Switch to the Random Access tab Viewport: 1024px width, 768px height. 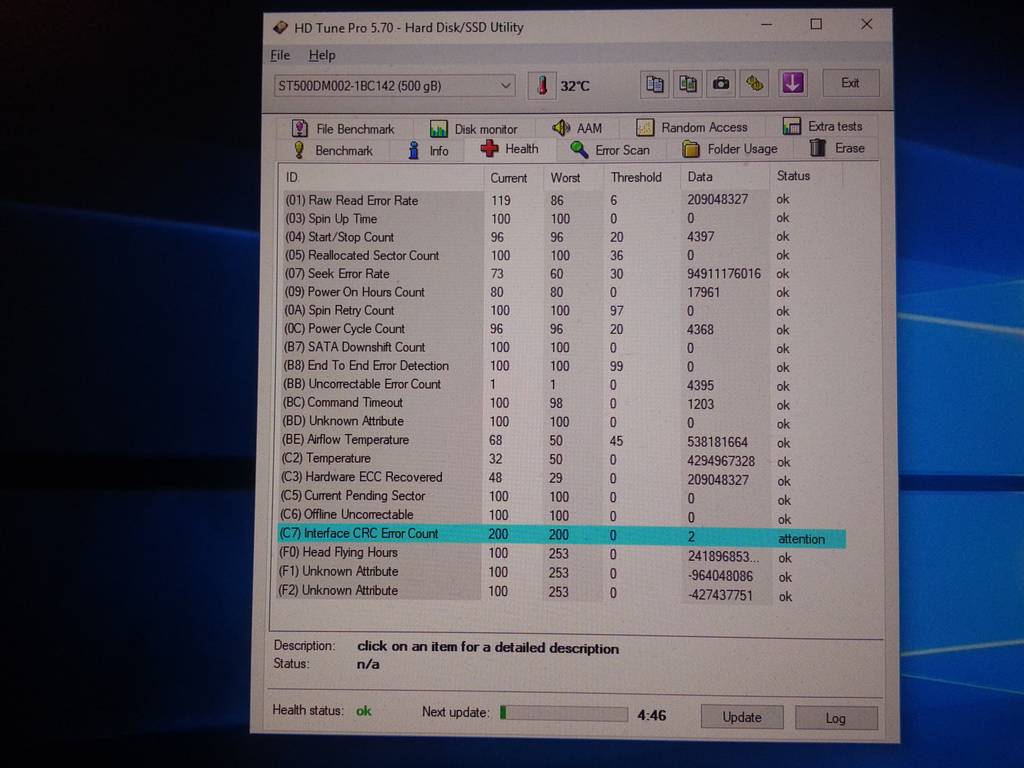click(x=692, y=127)
